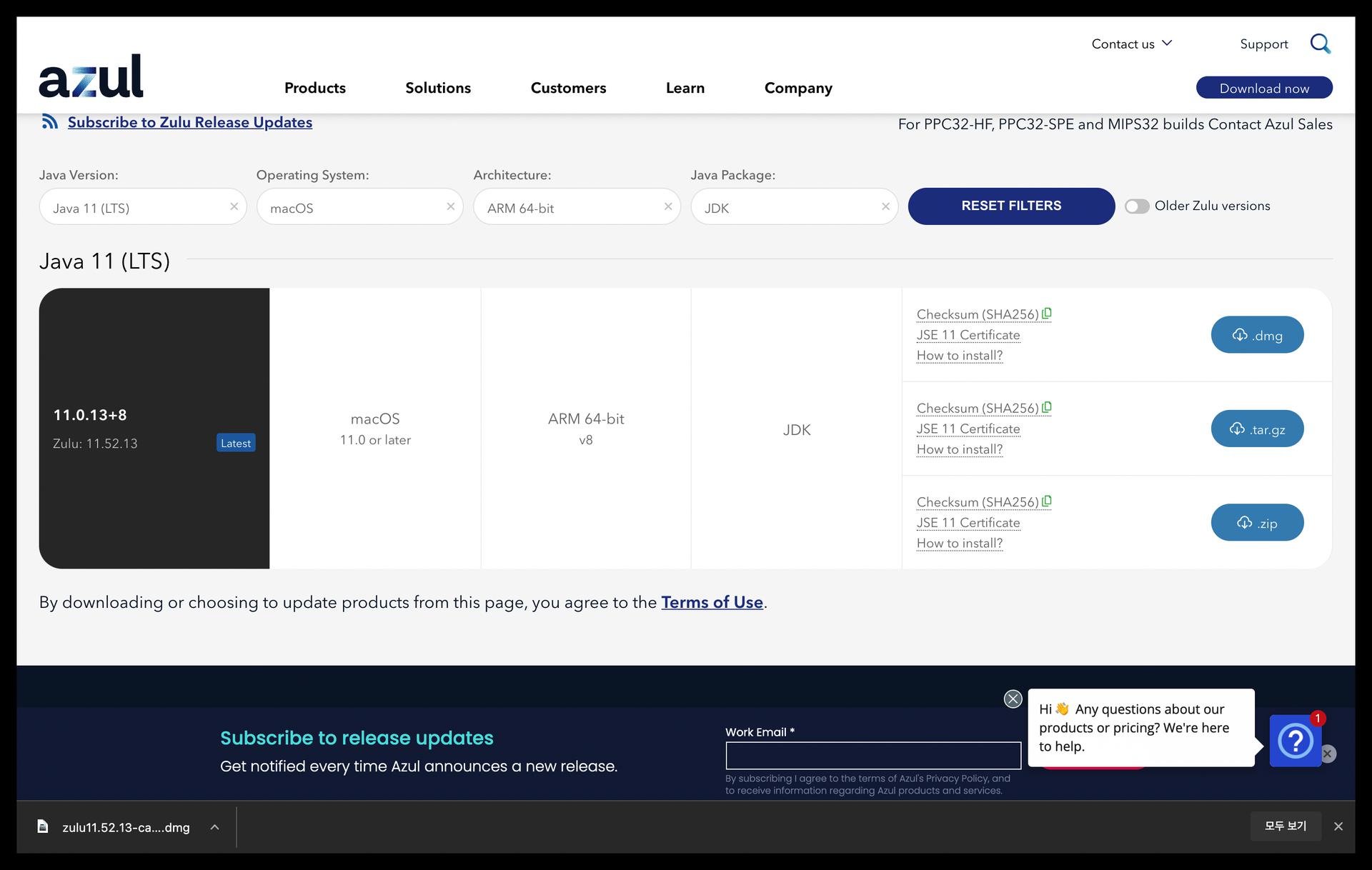Open the Products menu

314,88
